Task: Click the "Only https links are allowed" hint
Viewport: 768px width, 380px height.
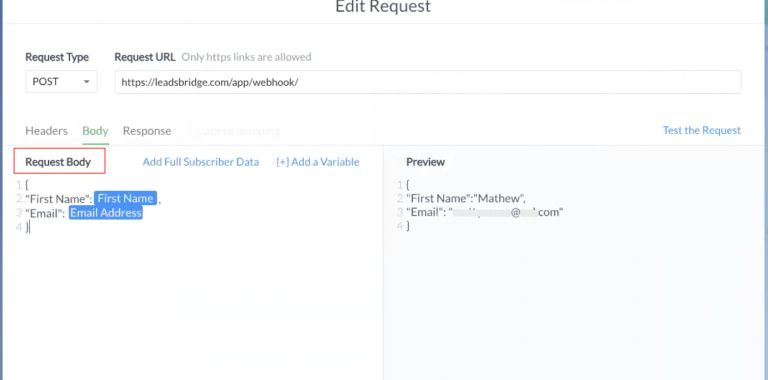Action: [x=246, y=57]
